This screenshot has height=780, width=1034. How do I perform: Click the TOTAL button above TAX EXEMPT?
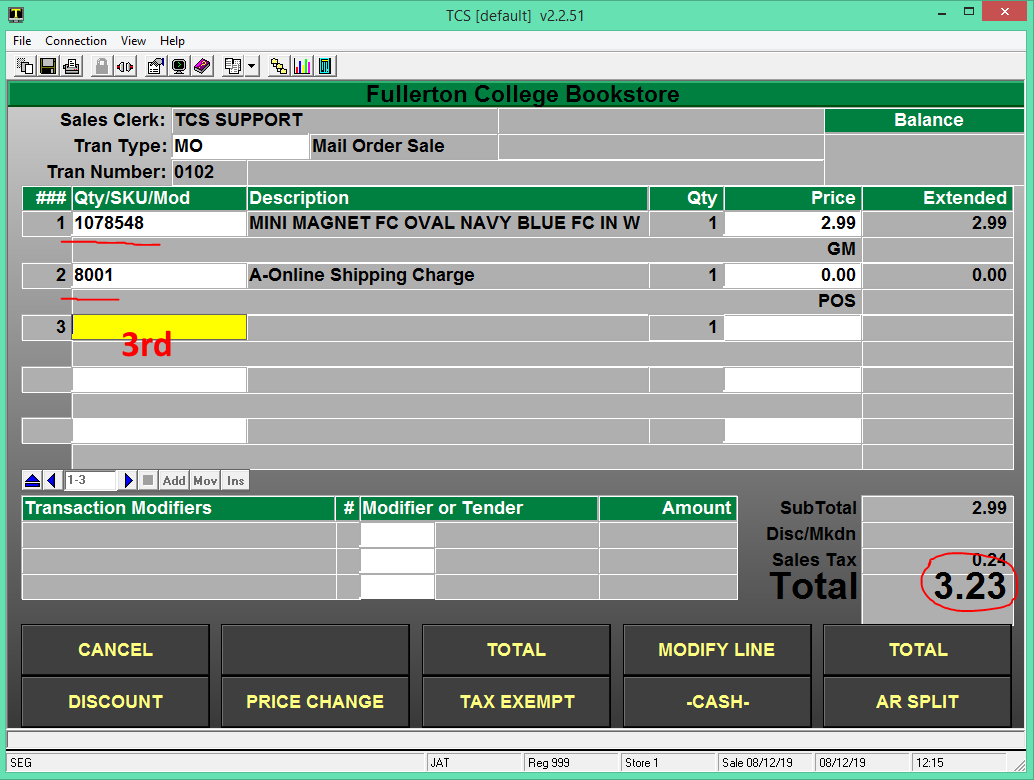(516, 649)
